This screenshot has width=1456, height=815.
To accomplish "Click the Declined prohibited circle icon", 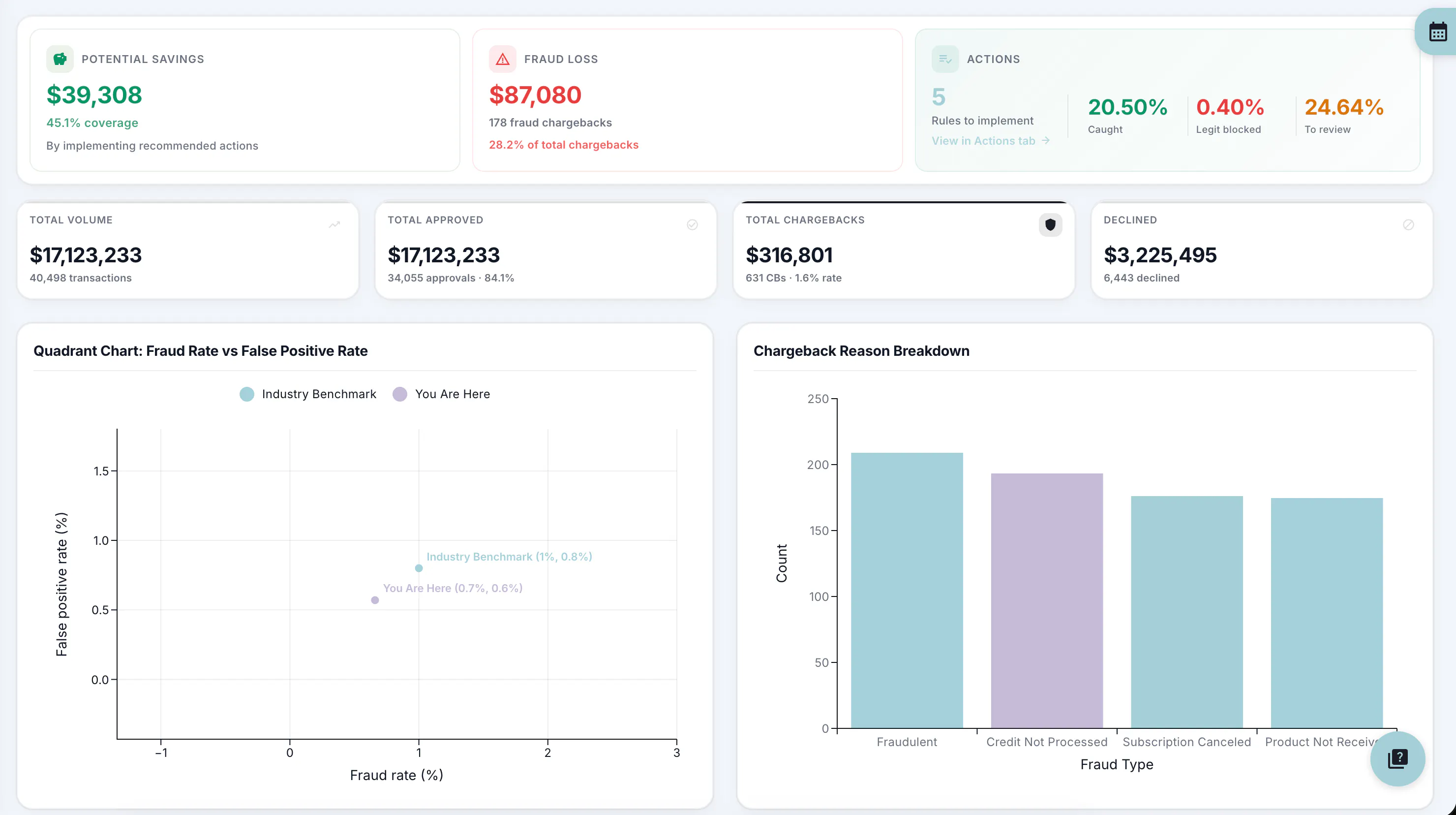I will pos(1408,224).
